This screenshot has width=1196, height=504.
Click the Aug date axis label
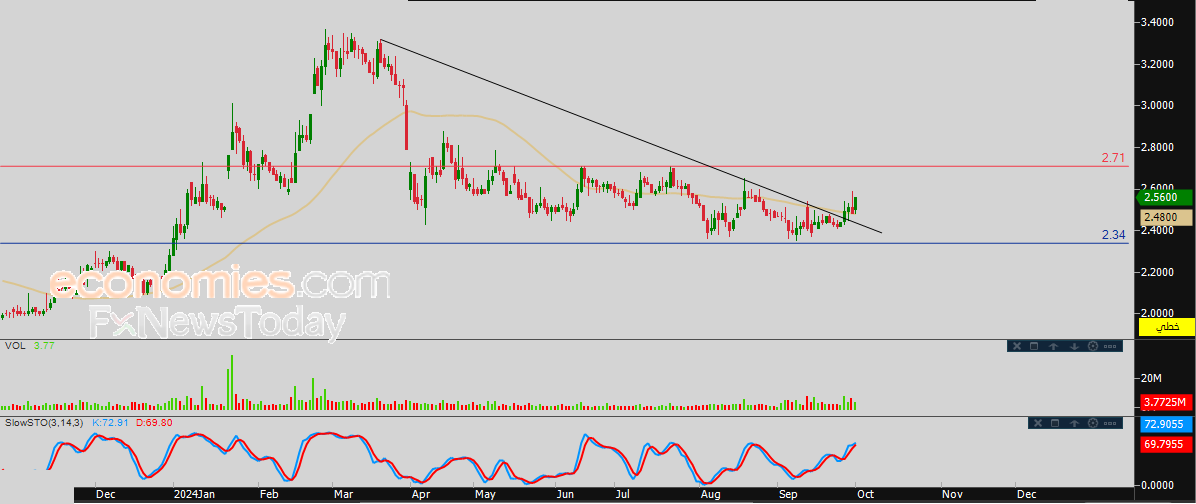pyautogui.click(x=711, y=494)
